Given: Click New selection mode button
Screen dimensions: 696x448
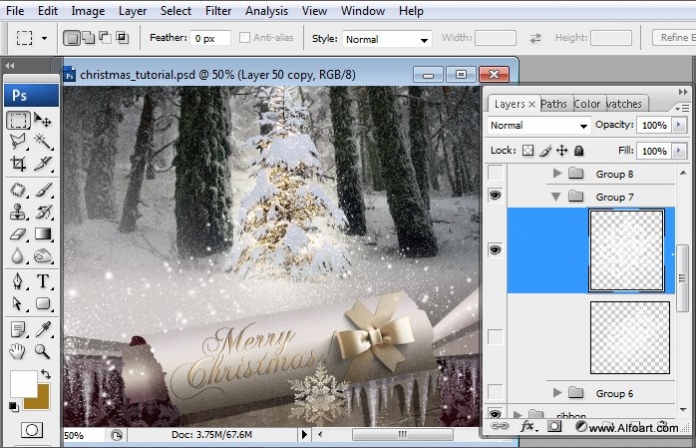Looking at the screenshot, I should 72,38.
